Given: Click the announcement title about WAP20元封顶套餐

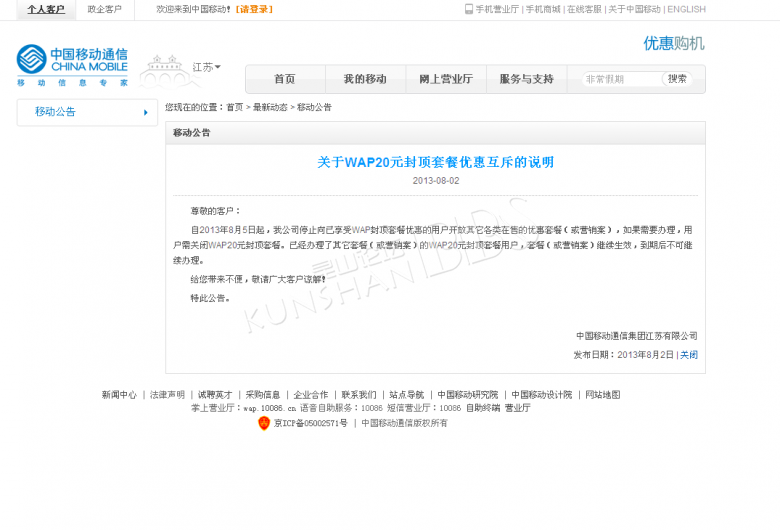Looking at the screenshot, I should [x=435, y=162].
